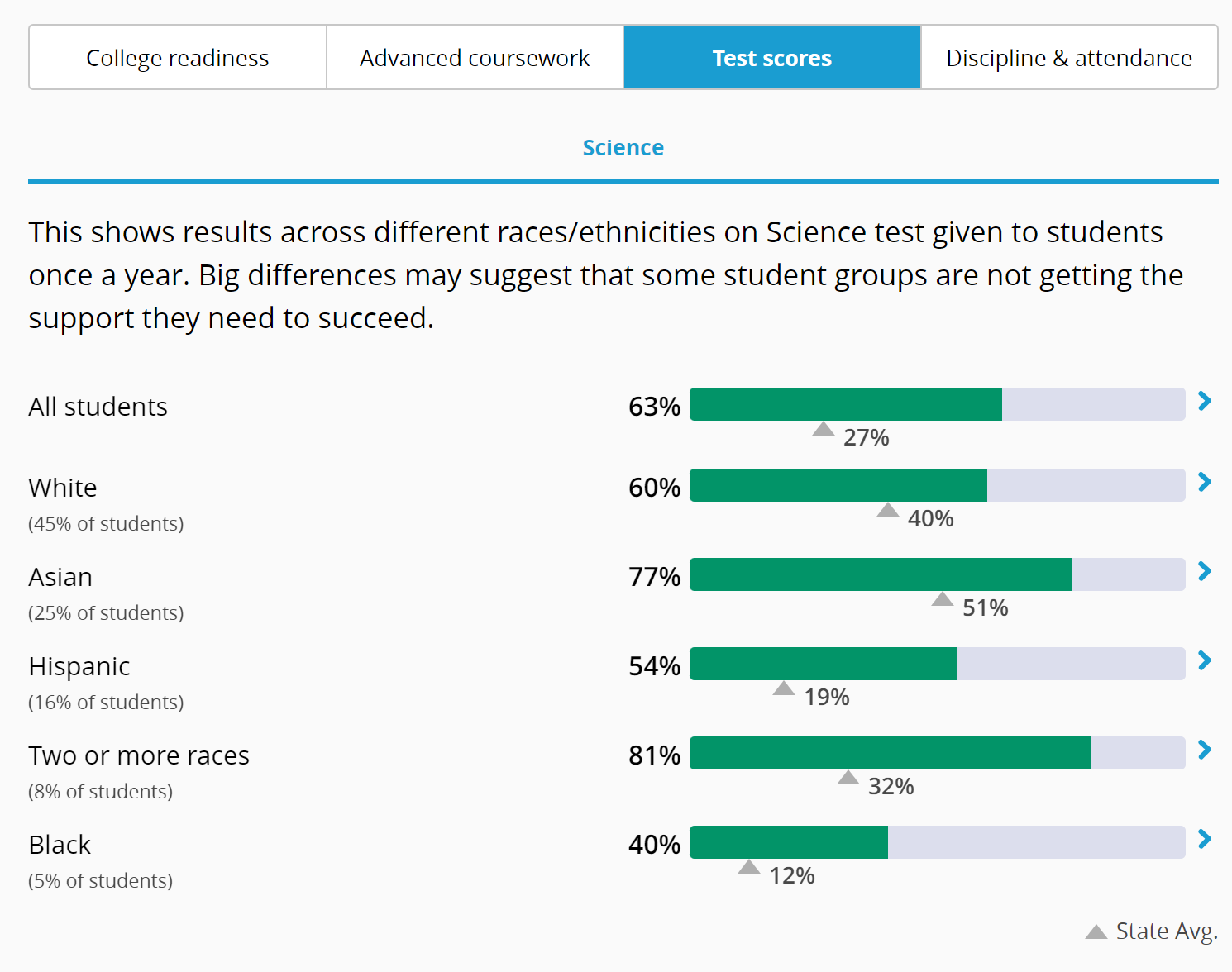
Task: Click state average triangle showing 12%
Action: click(x=749, y=867)
